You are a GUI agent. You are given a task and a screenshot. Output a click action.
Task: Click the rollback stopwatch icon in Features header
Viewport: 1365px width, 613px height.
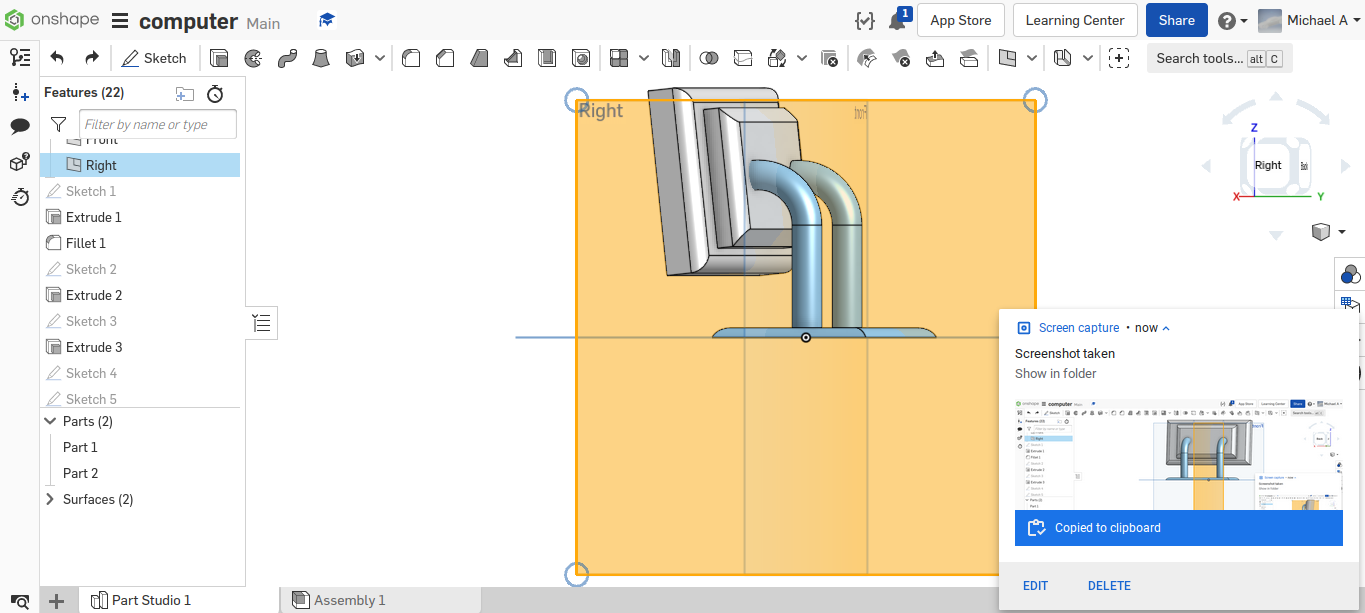point(215,94)
